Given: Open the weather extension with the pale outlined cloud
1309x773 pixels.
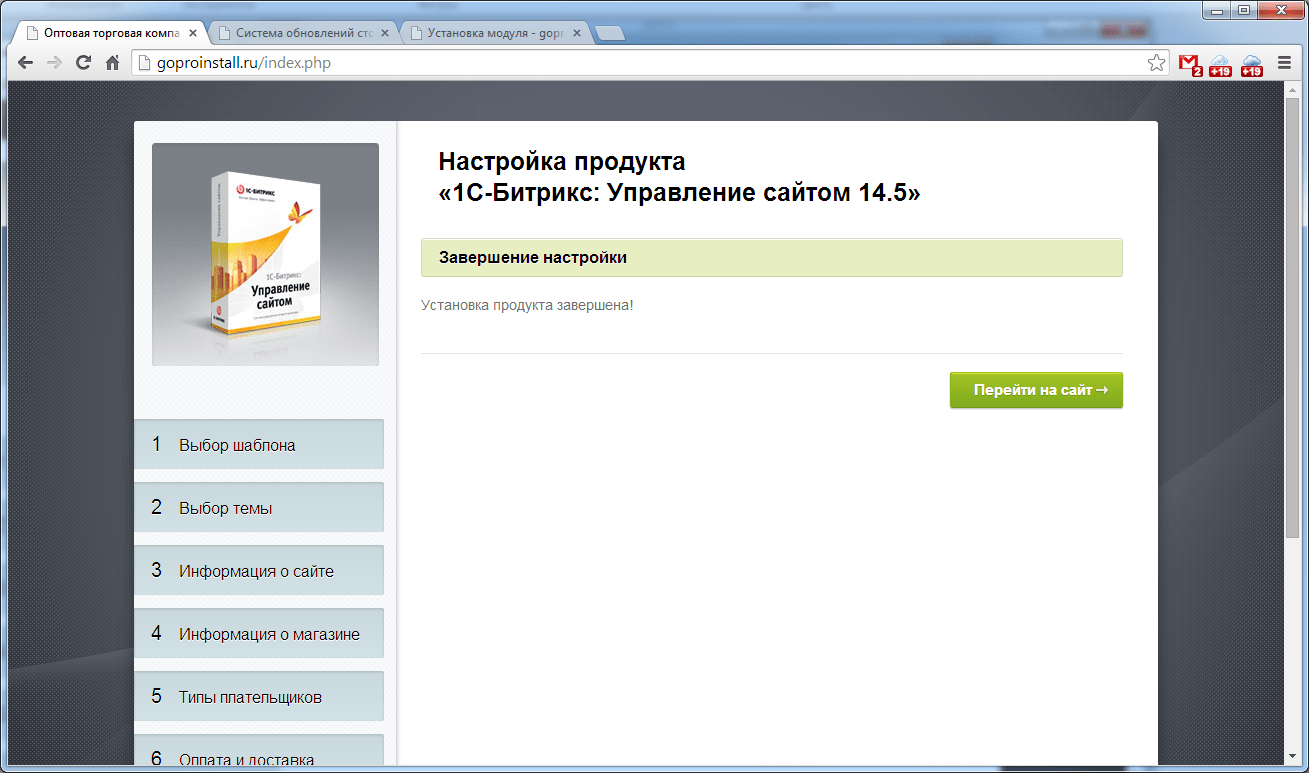Looking at the screenshot, I should coord(1220,65).
